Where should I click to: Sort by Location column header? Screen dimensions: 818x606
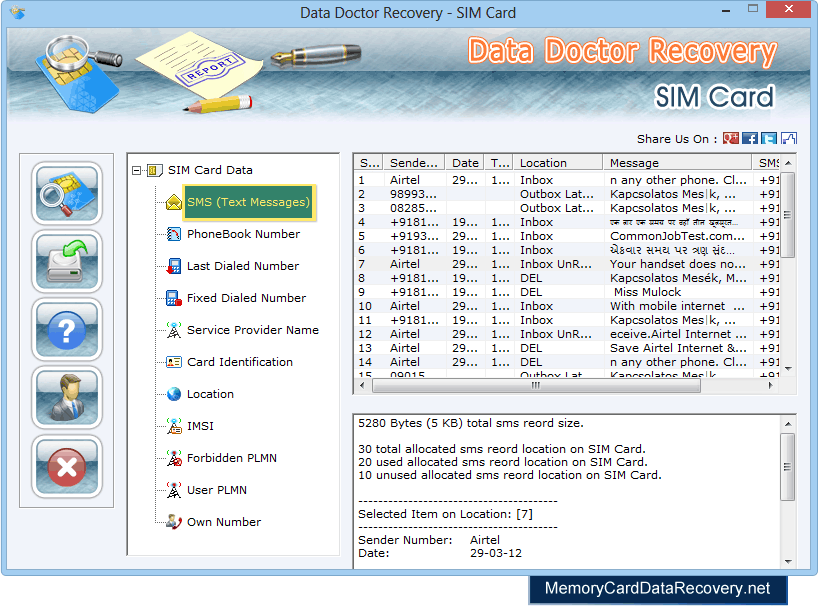pyautogui.click(x=558, y=163)
